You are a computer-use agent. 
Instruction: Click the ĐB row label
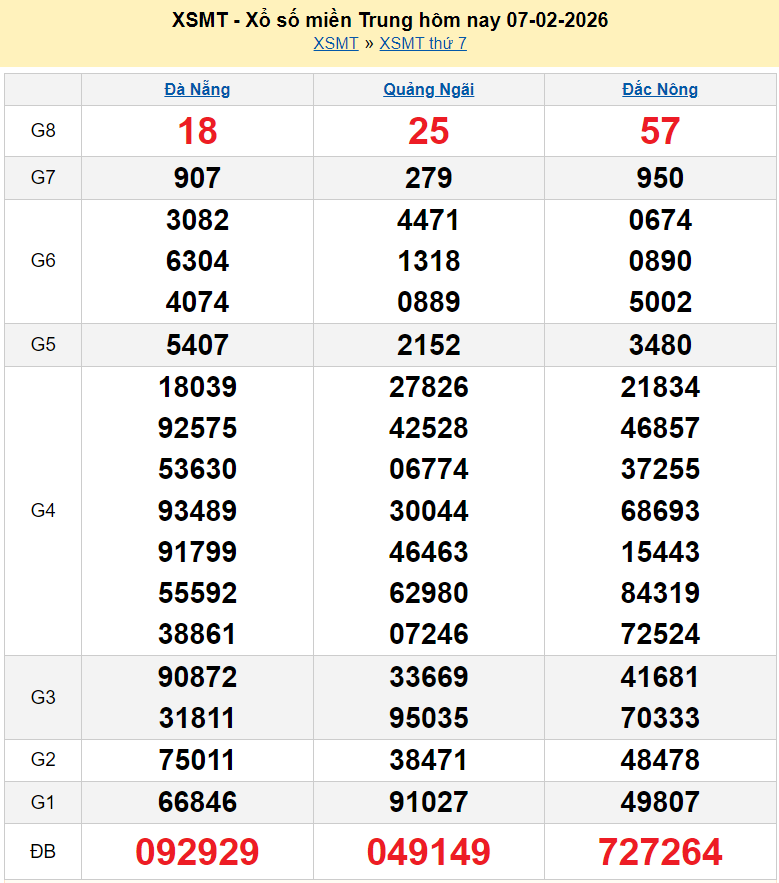point(43,852)
